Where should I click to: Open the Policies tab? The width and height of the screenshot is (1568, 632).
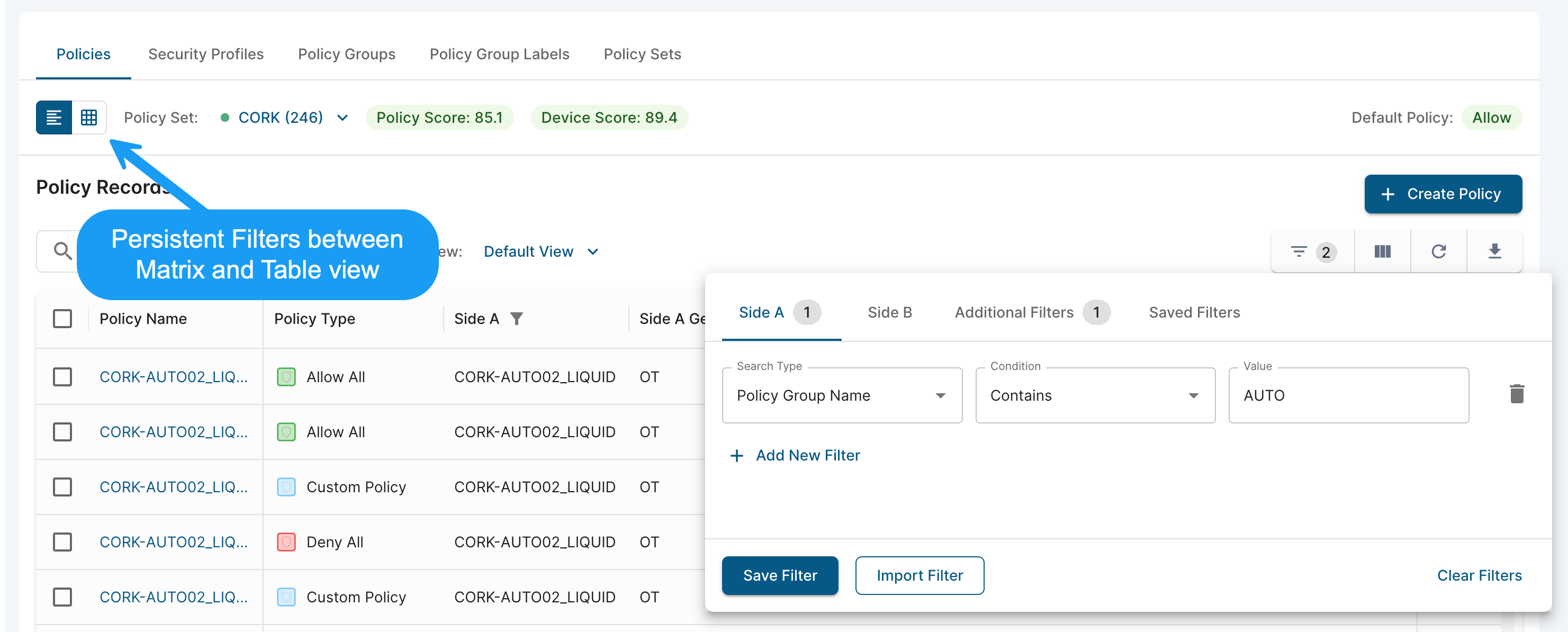[x=84, y=54]
